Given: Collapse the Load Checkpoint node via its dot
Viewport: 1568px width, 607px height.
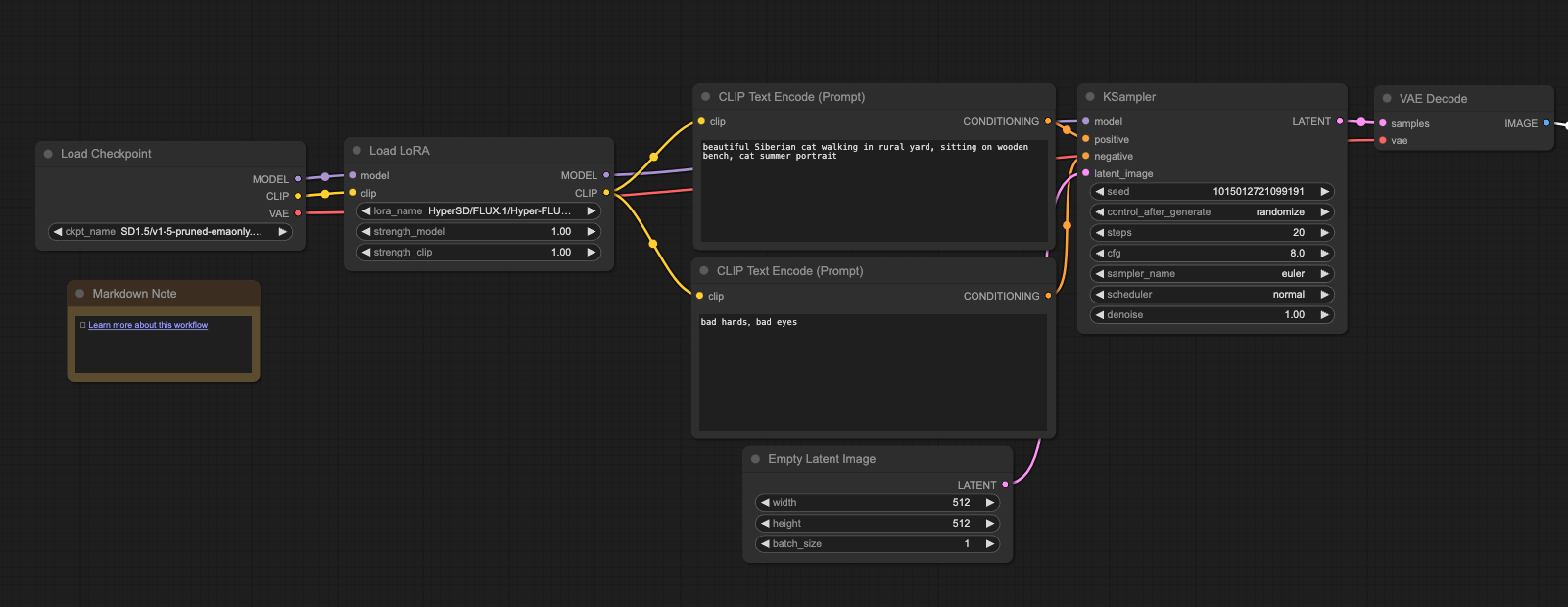Looking at the screenshot, I should 48,154.
